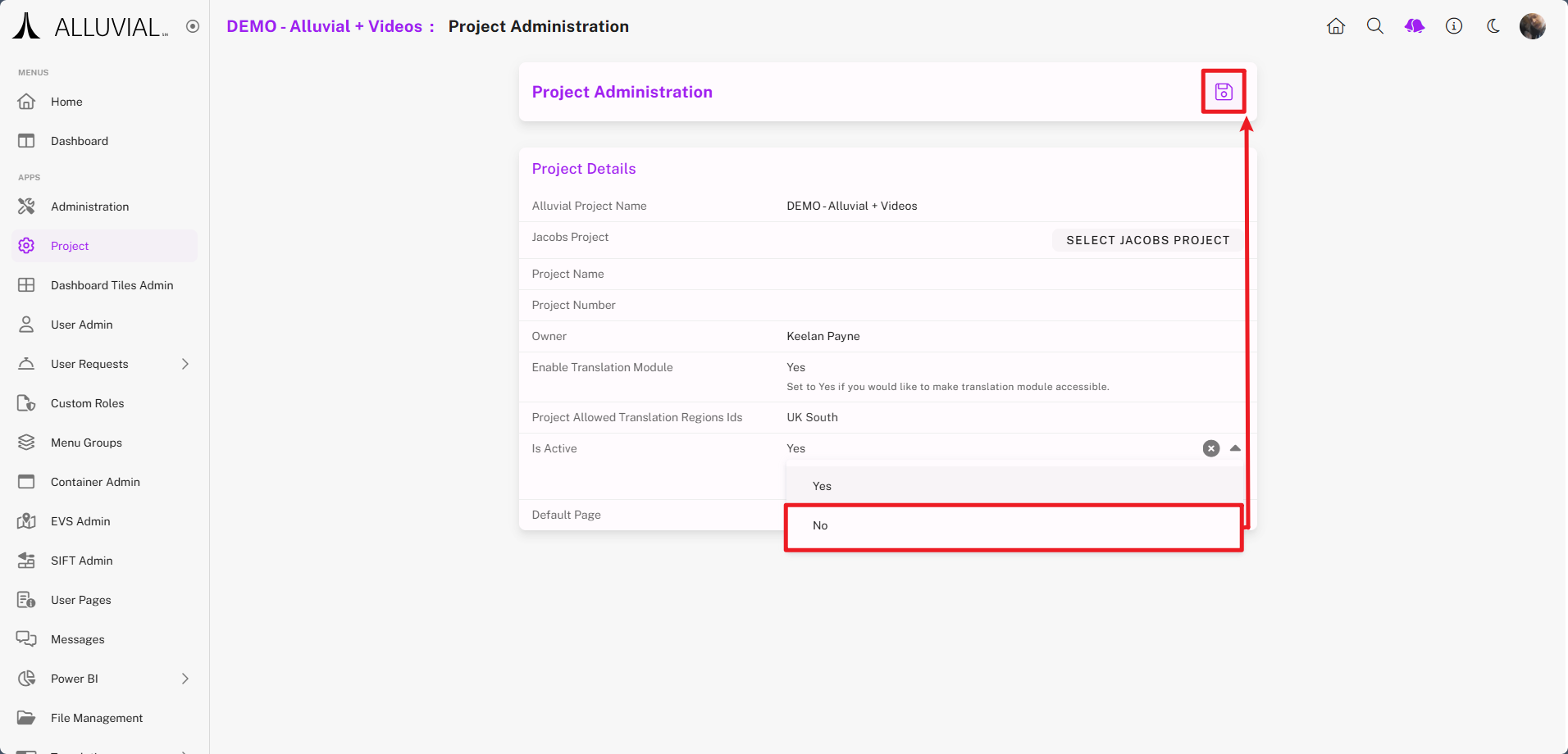Clear the Is Active value with X icon
Viewport: 1568px width, 754px height.
[1211, 448]
